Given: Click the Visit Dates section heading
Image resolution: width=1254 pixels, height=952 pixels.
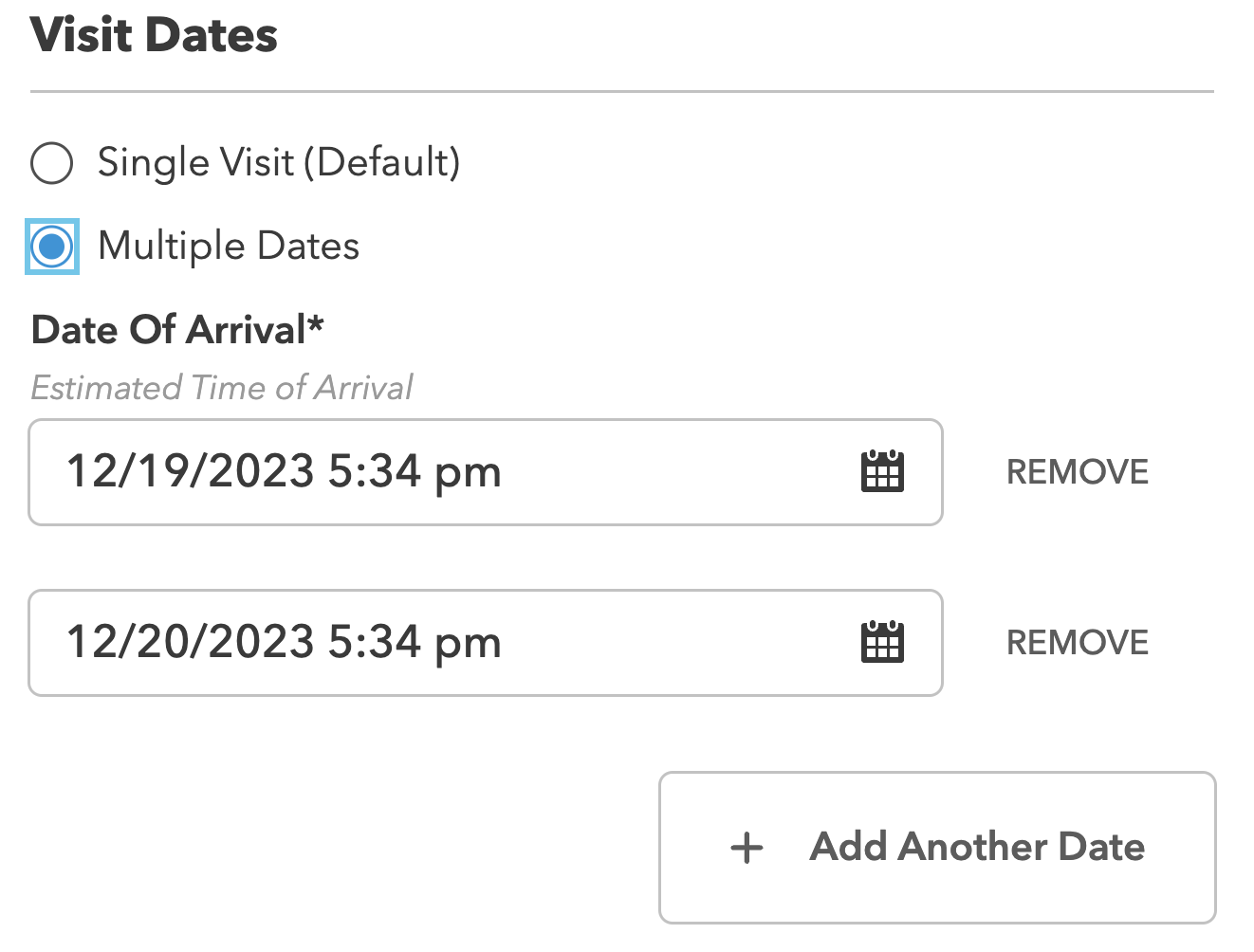Looking at the screenshot, I should click(x=155, y=35).
